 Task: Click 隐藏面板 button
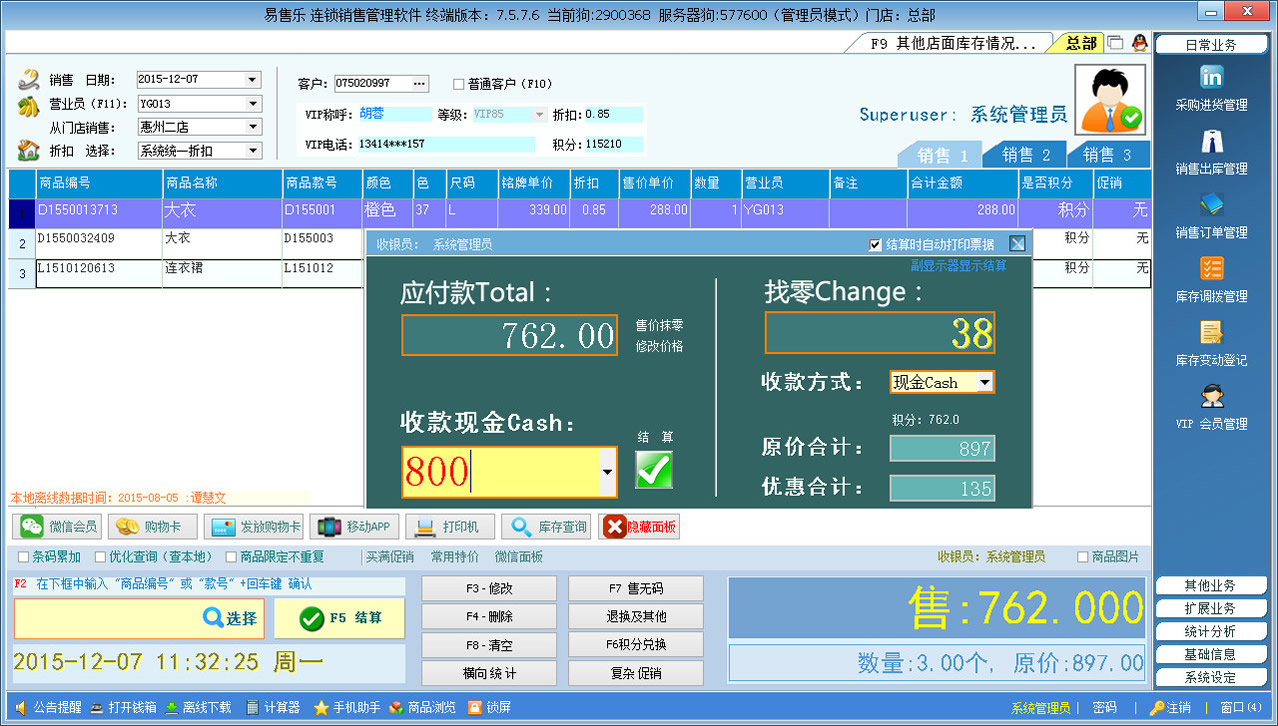pyautogui.click(x=639, y=526)
